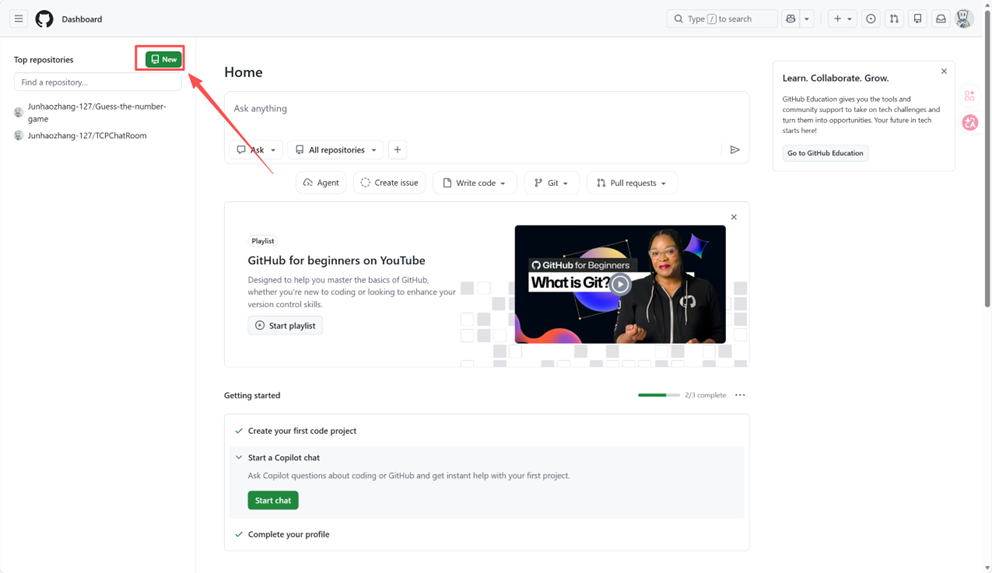Click the Create issue button
This screenshot has height=573, width=992.
[389, 183]
